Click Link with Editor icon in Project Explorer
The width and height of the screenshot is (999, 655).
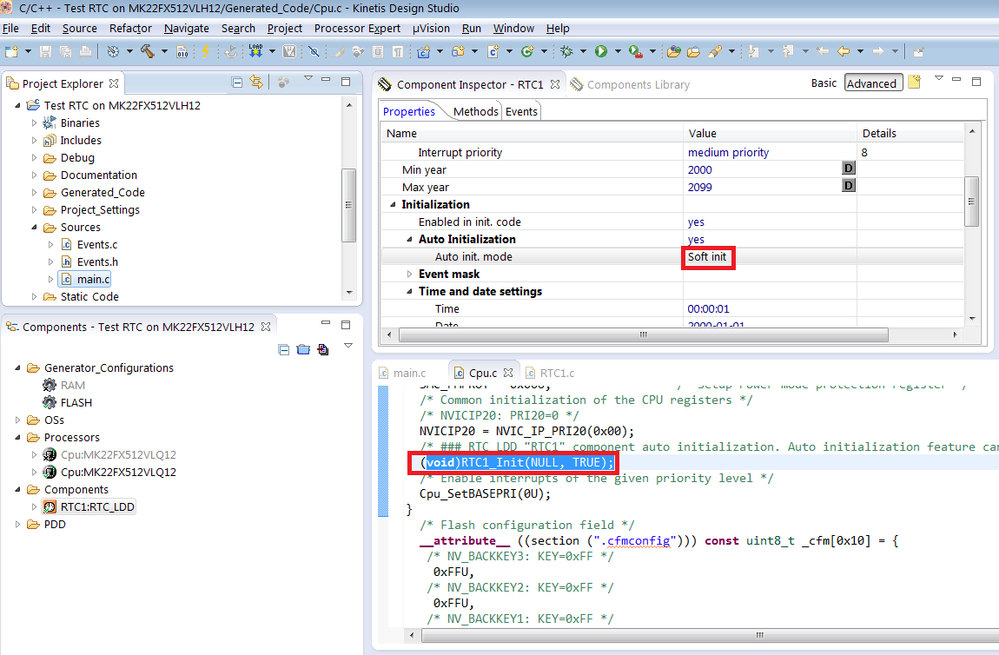(x=256, y=82)
